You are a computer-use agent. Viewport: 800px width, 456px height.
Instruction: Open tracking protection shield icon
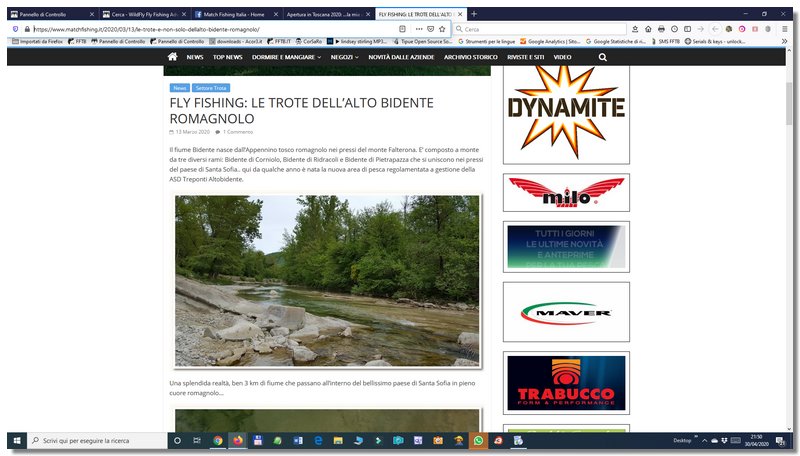pos(15,29)
